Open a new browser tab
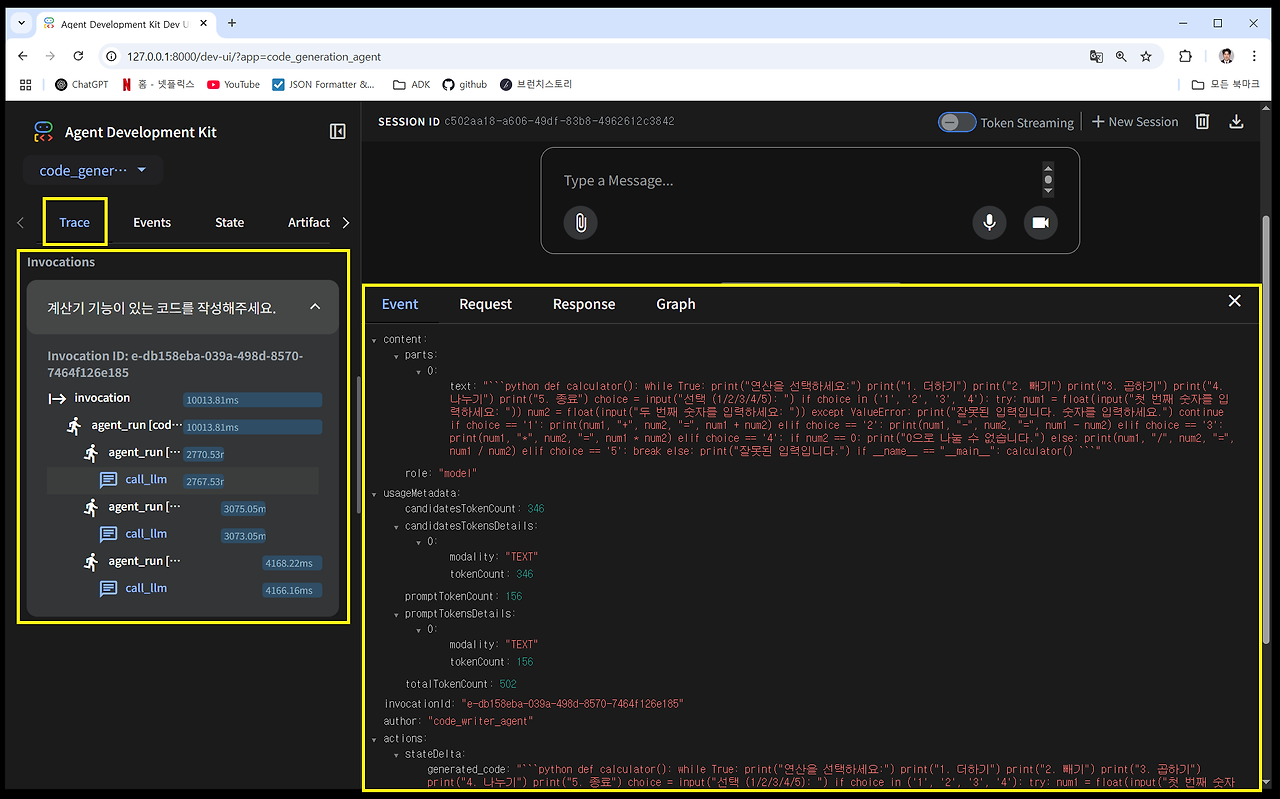1280x799 pixels. [232, 23]
